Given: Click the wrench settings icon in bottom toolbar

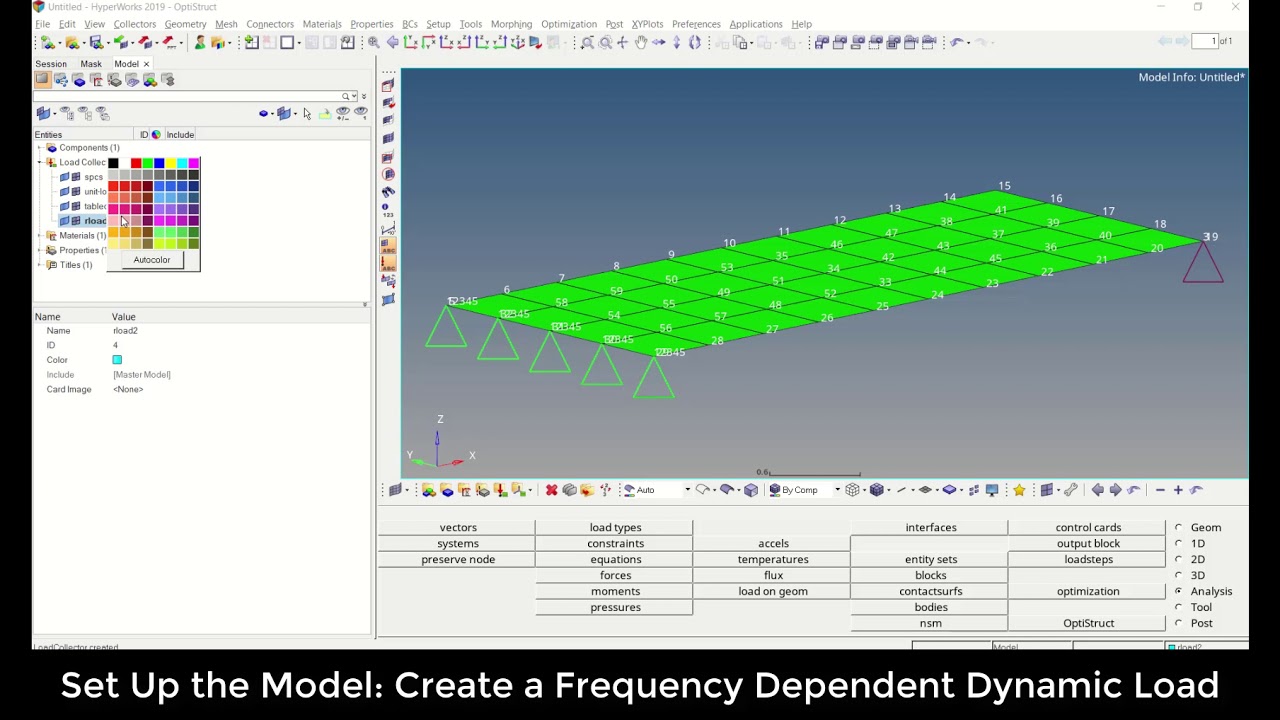Looking at the screenshot, I should click(1071, 490).
